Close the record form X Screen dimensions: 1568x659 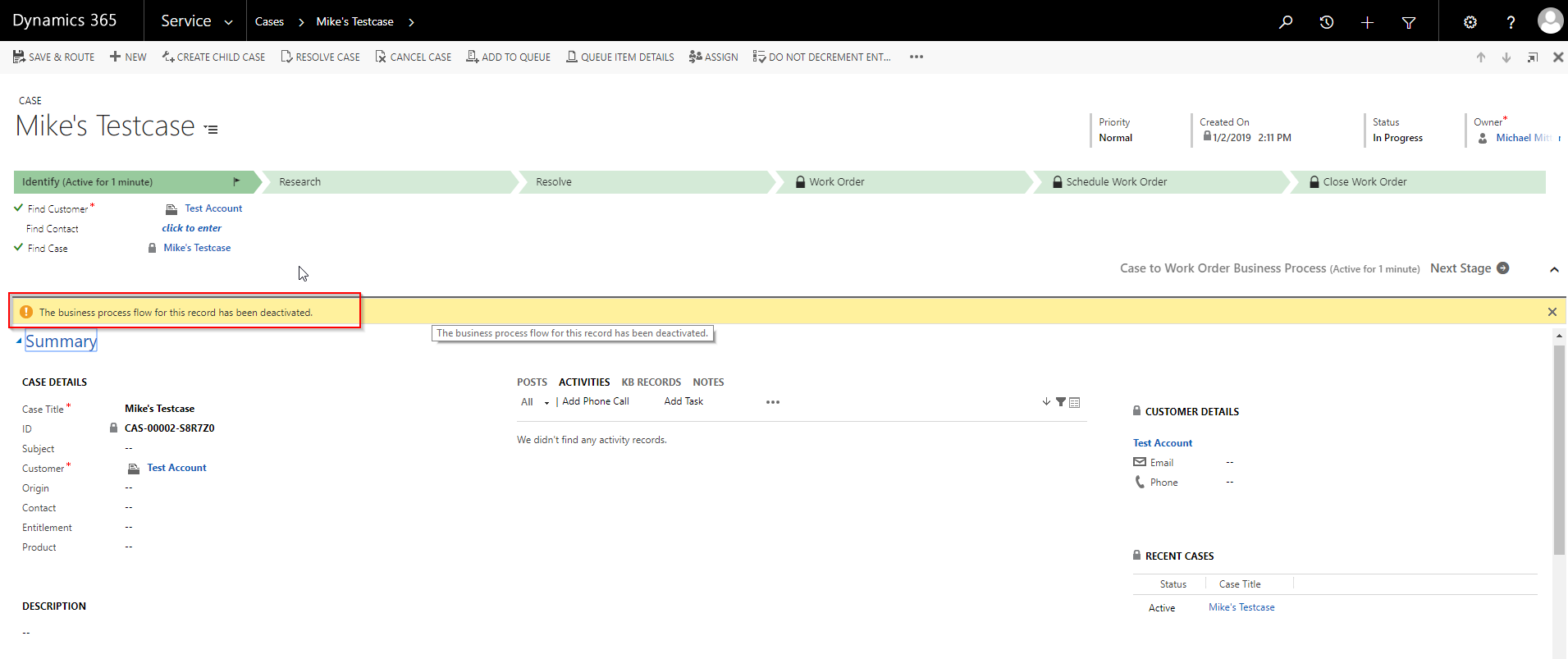1558,57
